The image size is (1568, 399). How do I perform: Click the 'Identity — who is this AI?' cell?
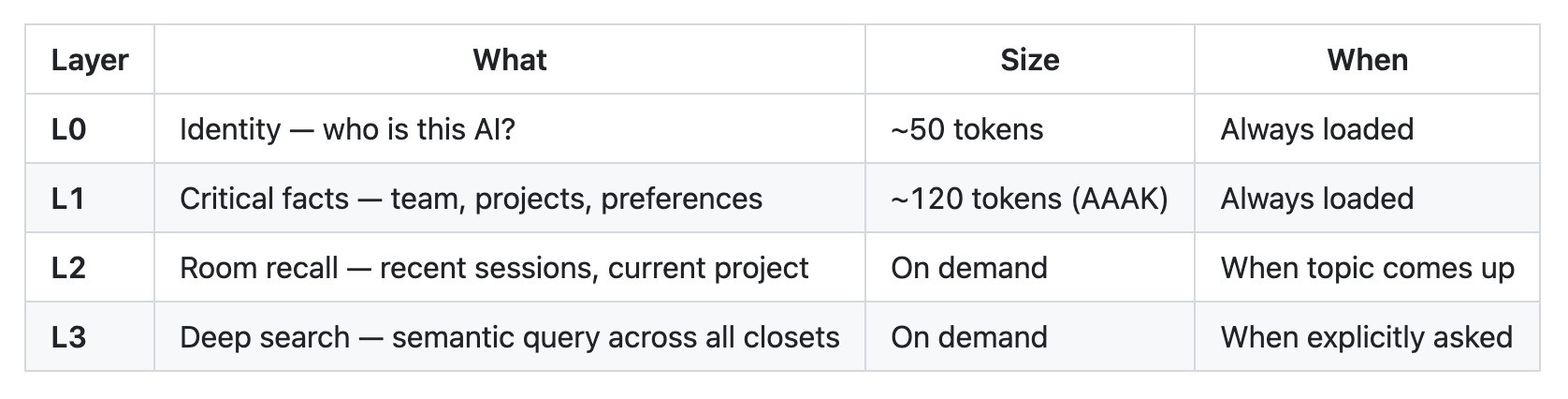pyautogui.click(x=347, y=129)
